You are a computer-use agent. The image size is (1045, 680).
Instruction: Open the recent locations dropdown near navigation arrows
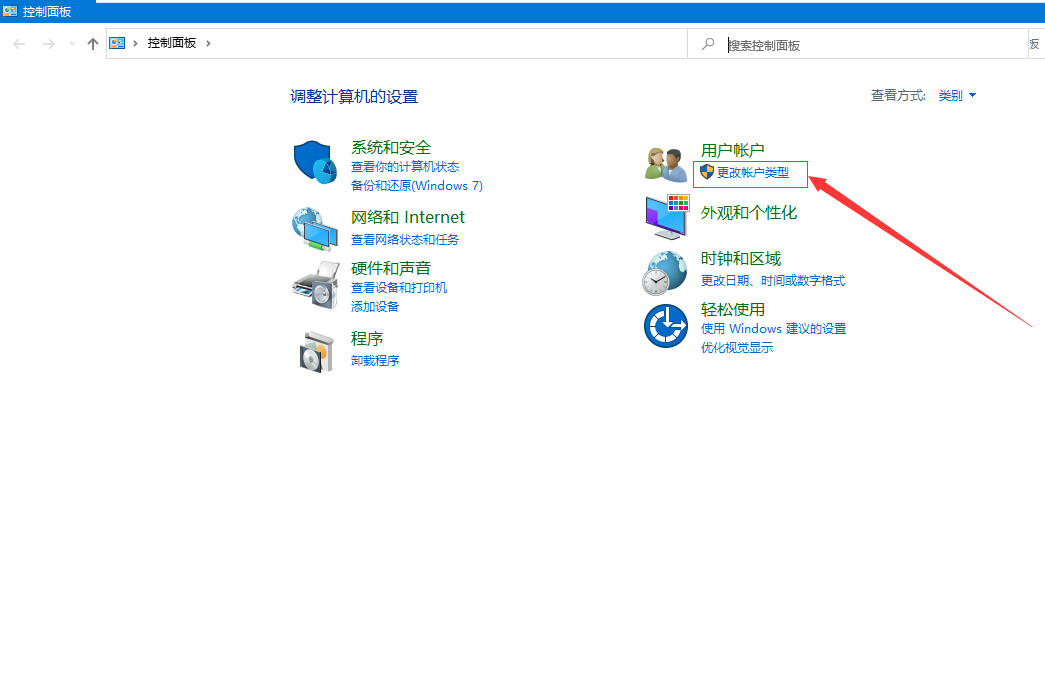point(71,43)
